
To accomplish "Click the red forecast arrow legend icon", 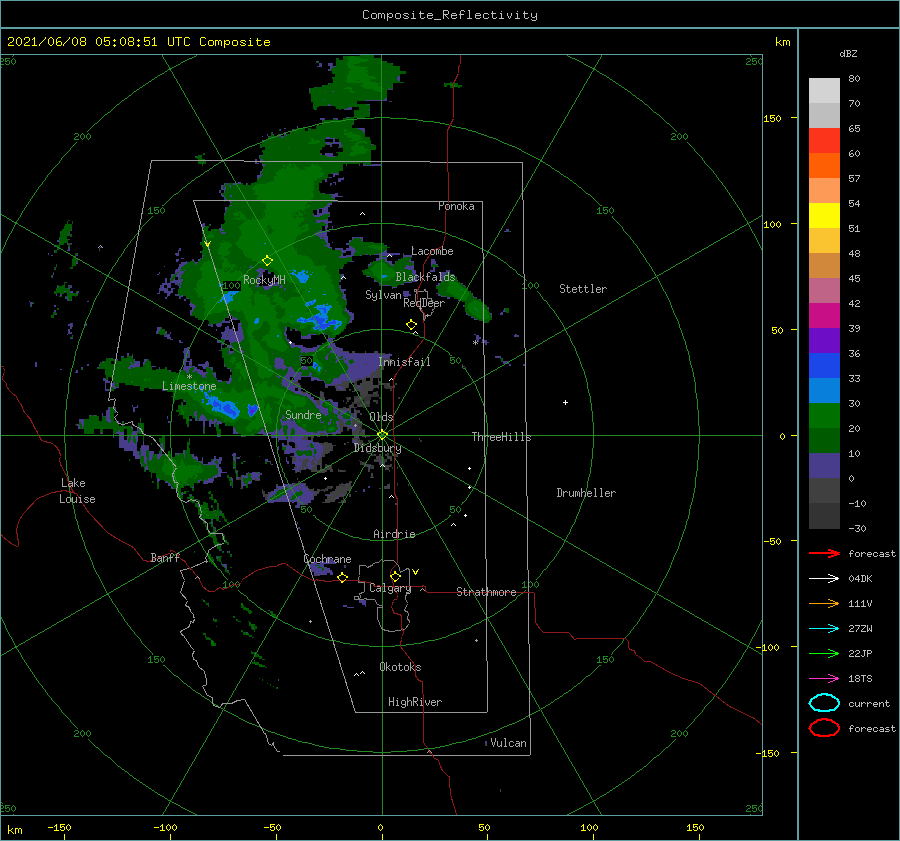I will 824,553.
